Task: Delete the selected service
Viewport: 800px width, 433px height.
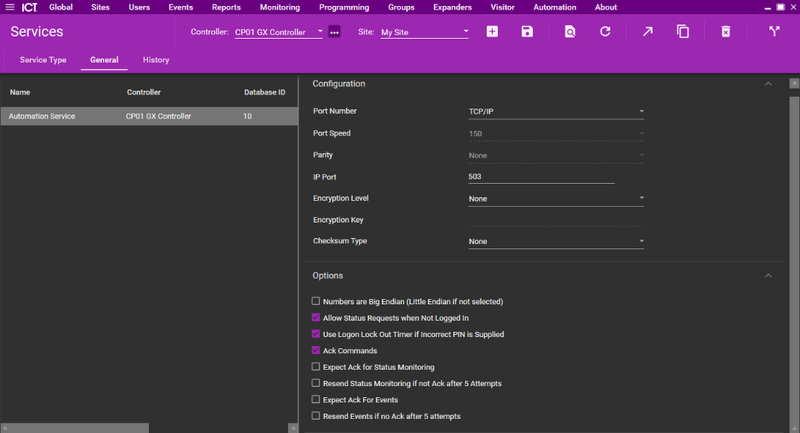Action: (x=726, y=32)
